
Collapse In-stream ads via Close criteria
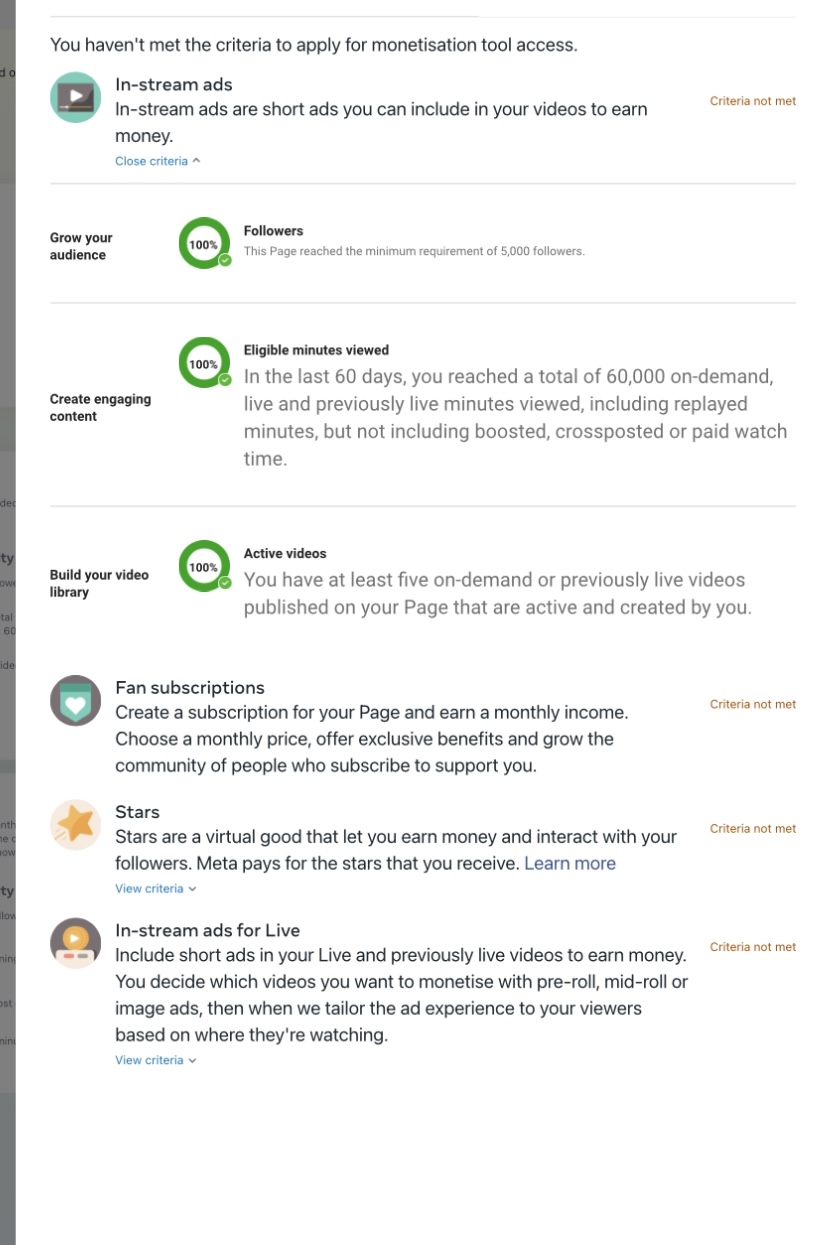click(x=157, y=161)
